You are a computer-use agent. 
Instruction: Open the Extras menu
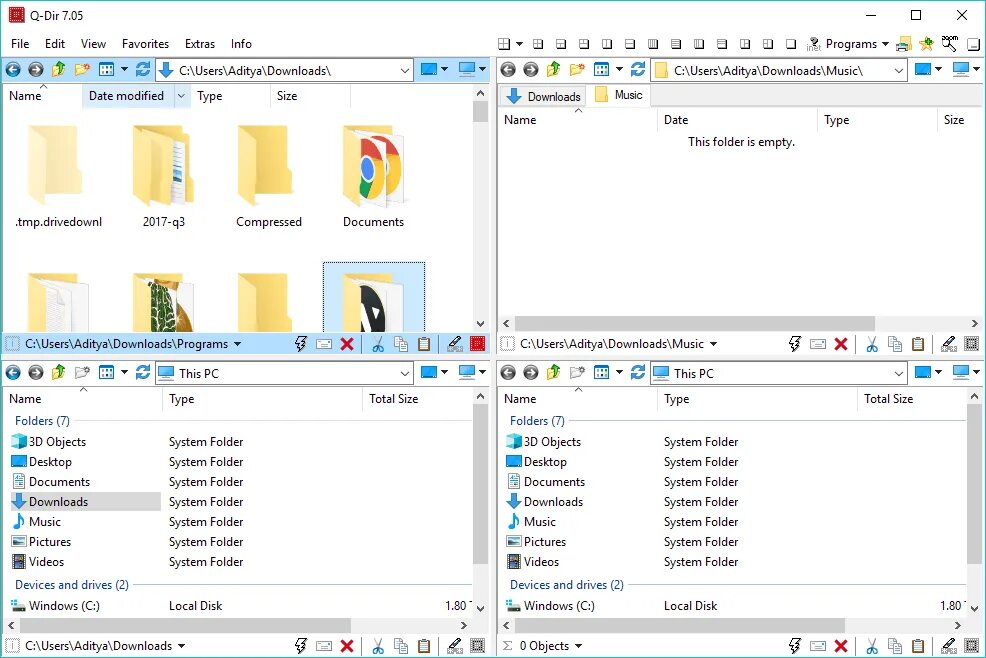pyautogui.click(x=200, y=44)
